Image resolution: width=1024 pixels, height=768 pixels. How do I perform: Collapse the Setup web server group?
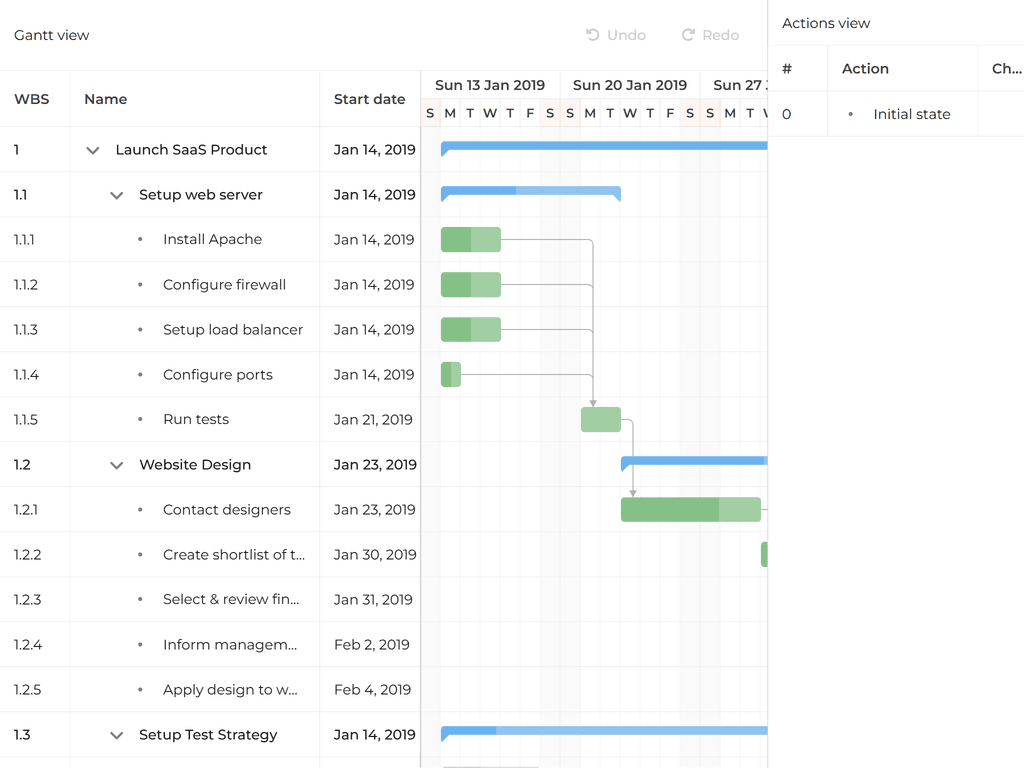[117, 195]
